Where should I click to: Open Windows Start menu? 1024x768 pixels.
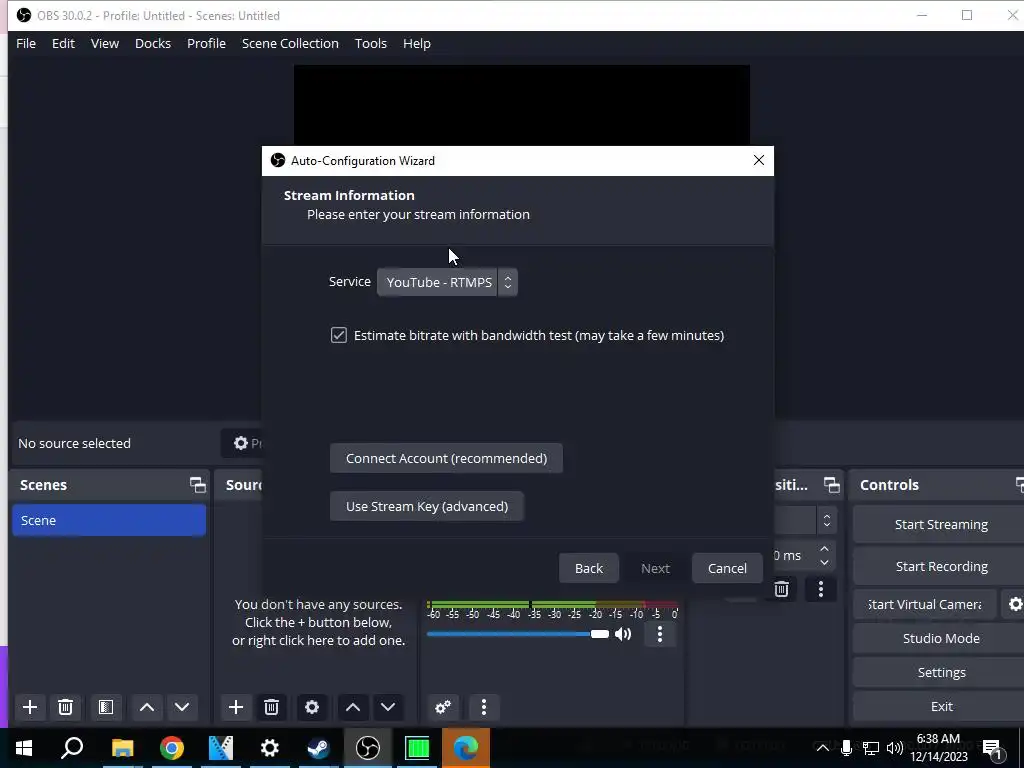24,748
